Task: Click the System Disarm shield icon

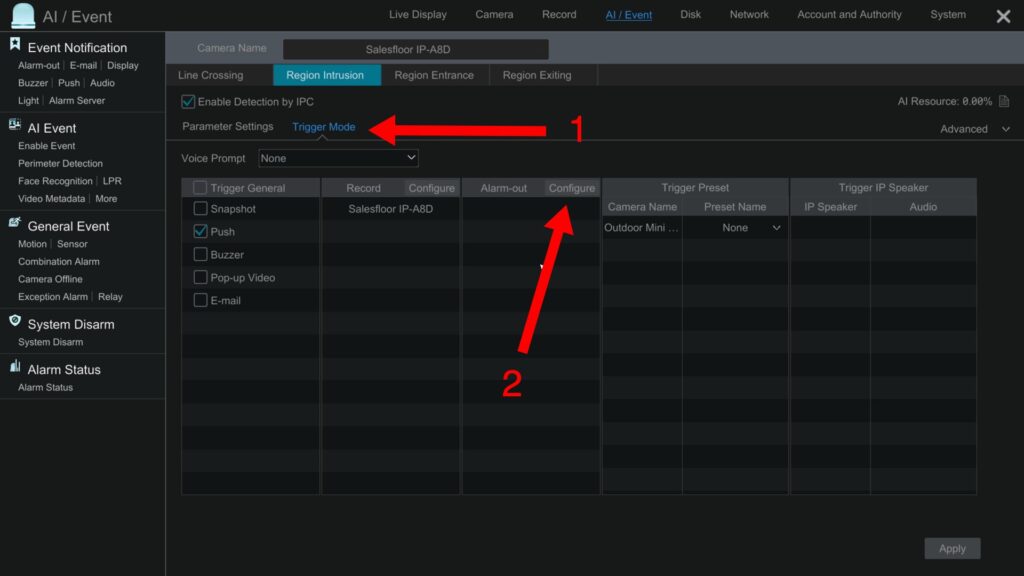Action: 15,321
